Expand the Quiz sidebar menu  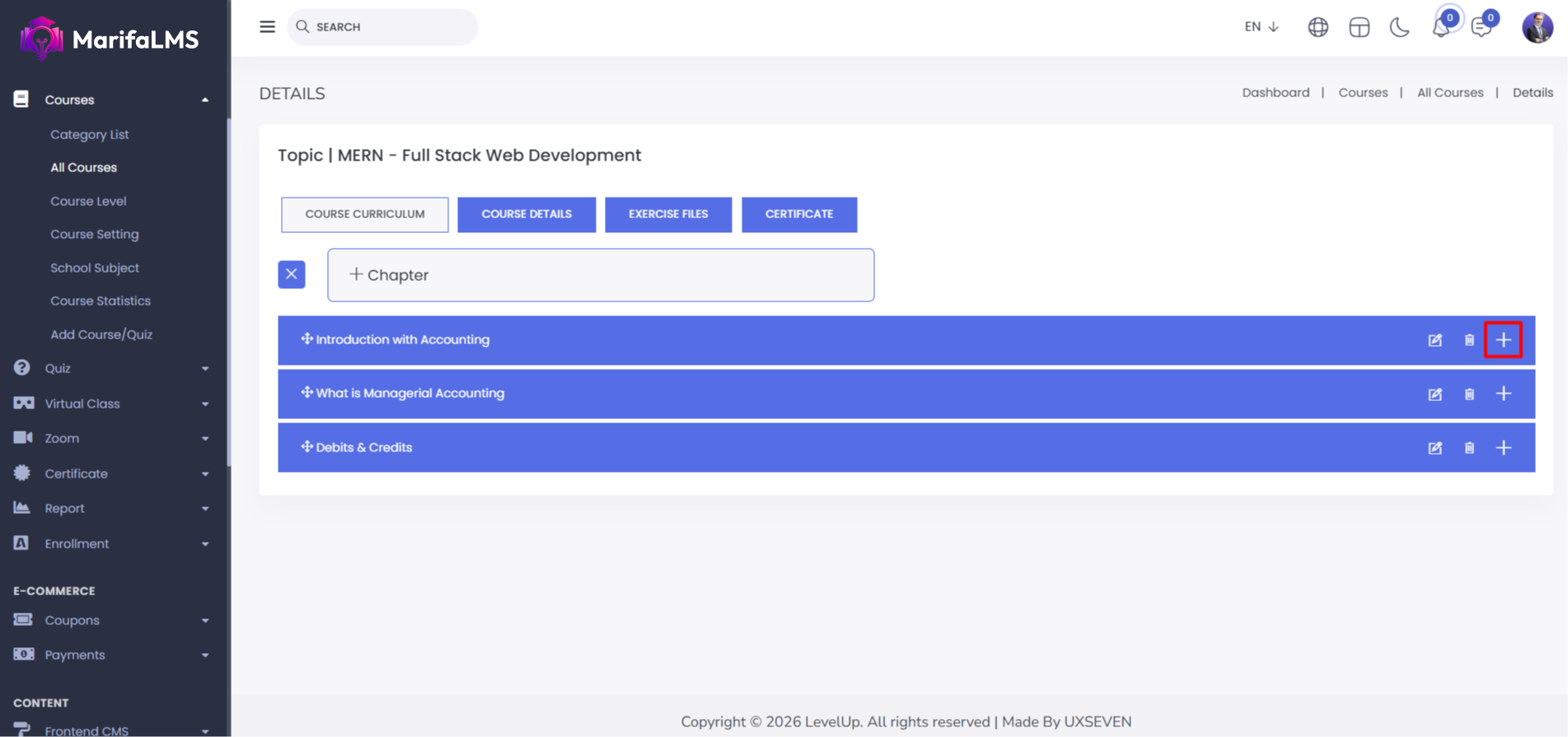111,368
